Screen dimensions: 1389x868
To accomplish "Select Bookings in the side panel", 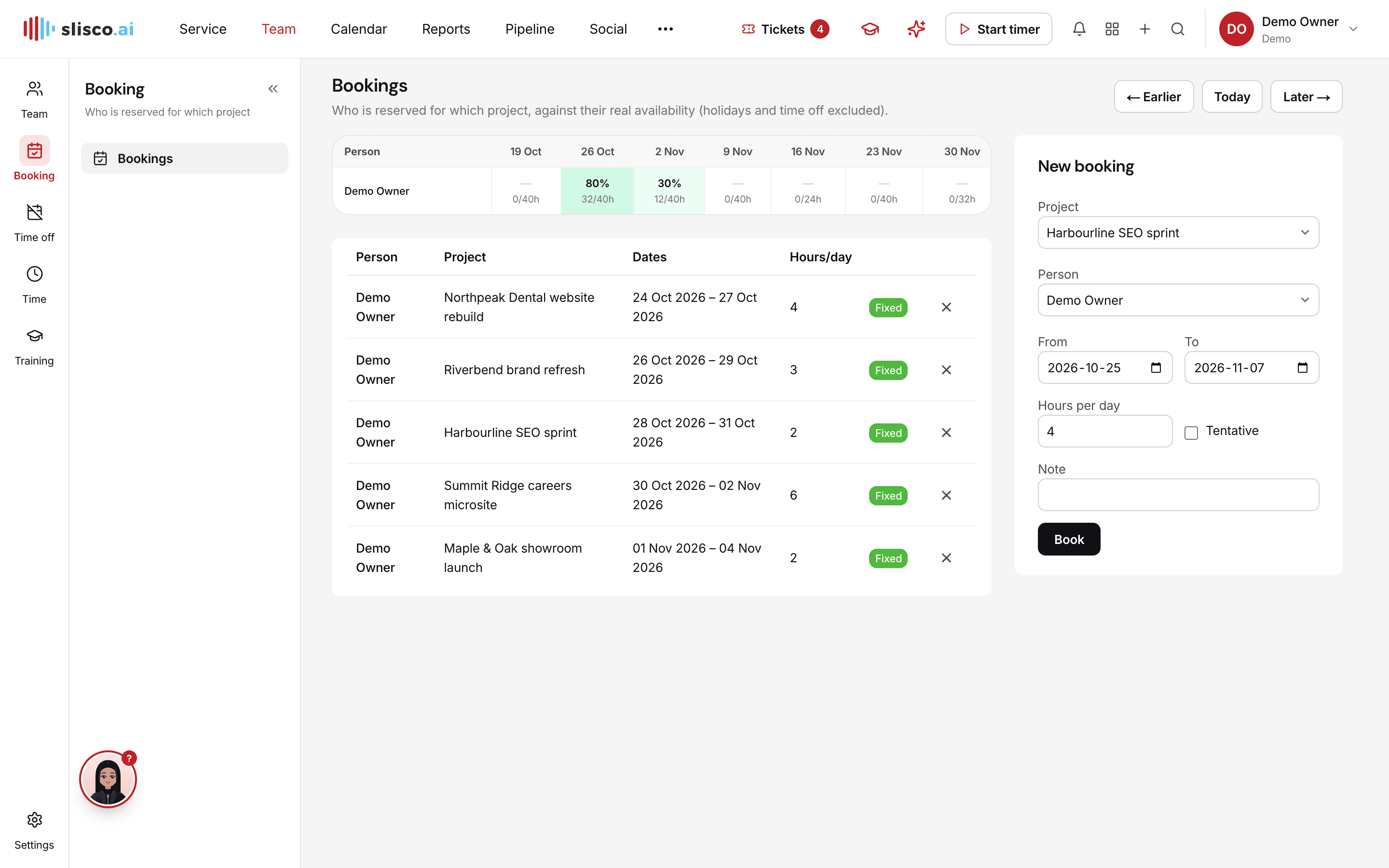I will 184,159.
